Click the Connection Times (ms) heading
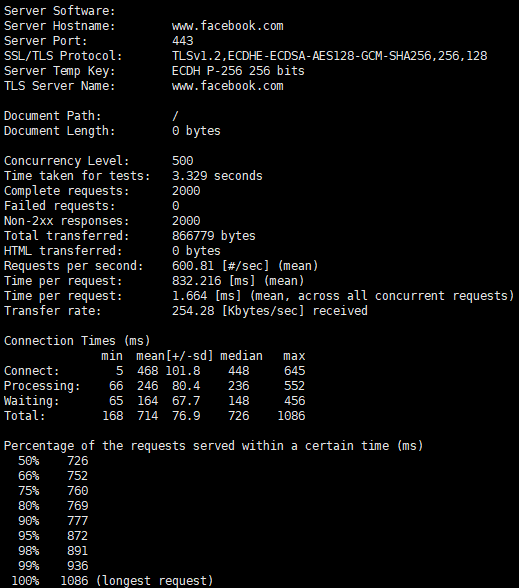 (x=77, y=341)
